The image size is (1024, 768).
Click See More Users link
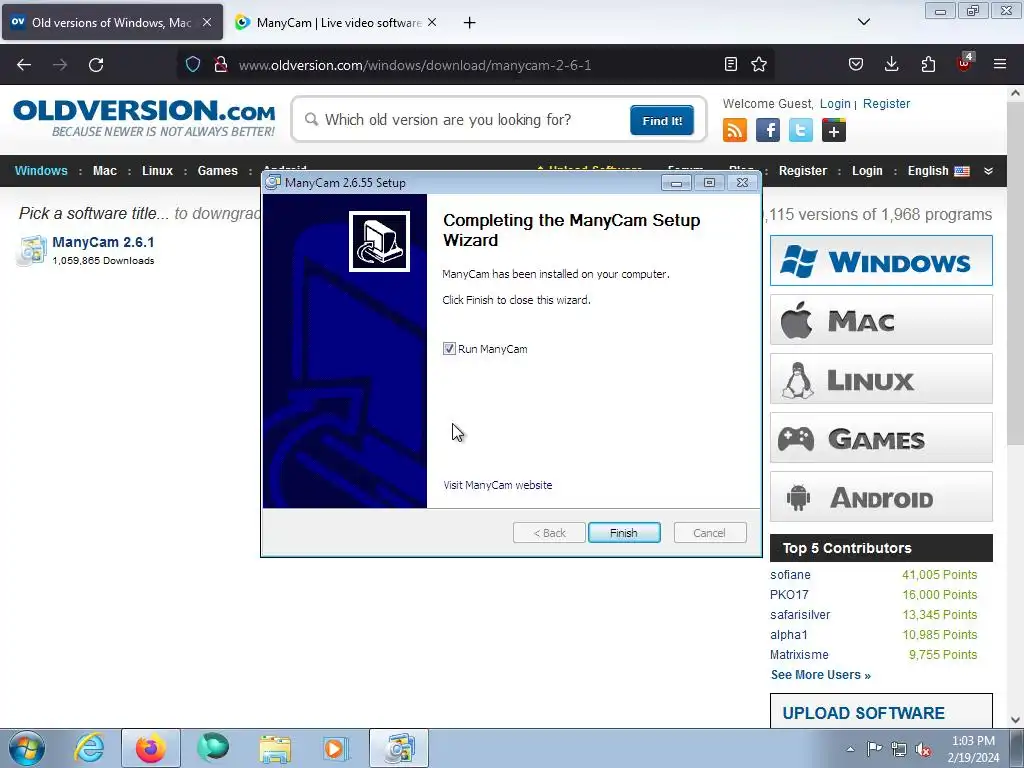[x=821, y=675]
